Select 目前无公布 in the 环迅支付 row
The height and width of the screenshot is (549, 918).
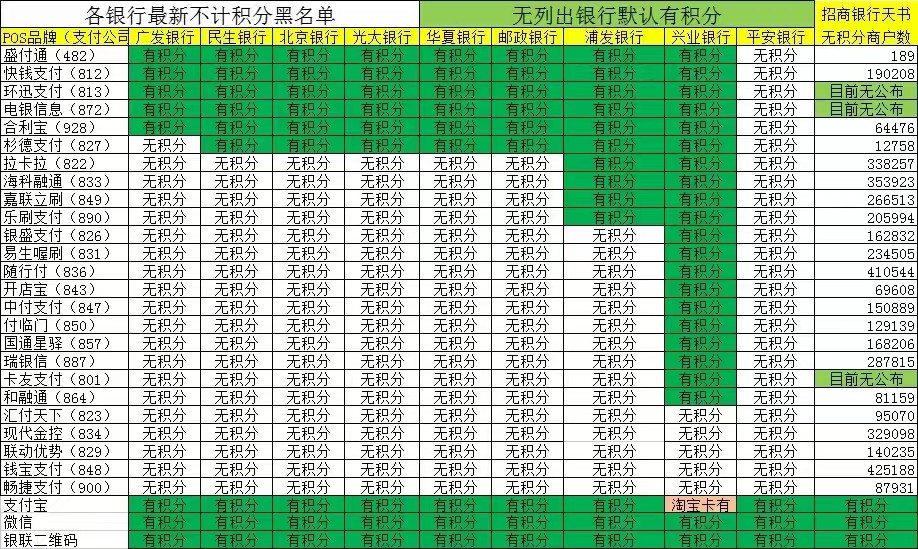[x=865, y=91]
